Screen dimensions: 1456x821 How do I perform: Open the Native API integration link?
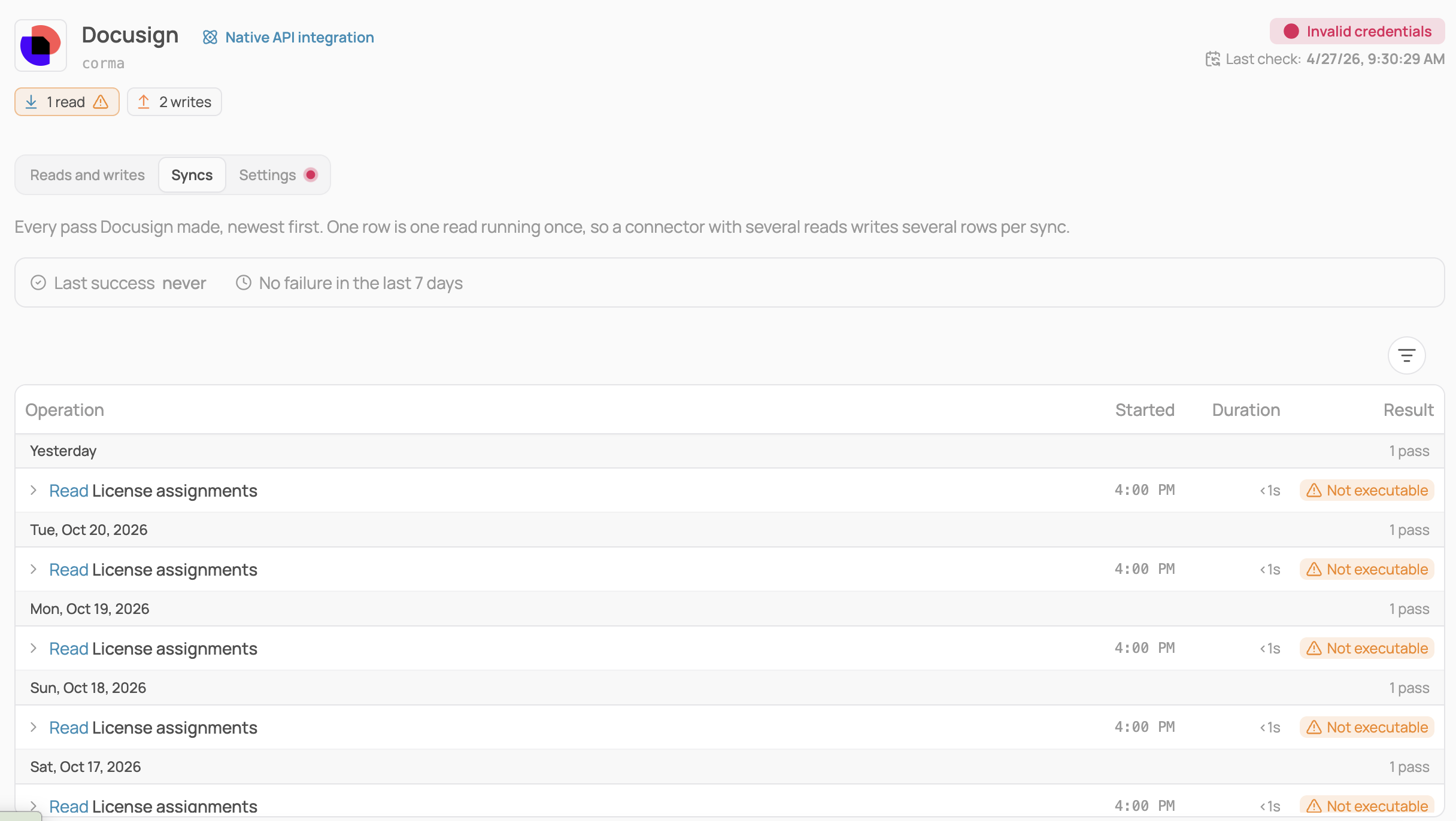(299, 37)
